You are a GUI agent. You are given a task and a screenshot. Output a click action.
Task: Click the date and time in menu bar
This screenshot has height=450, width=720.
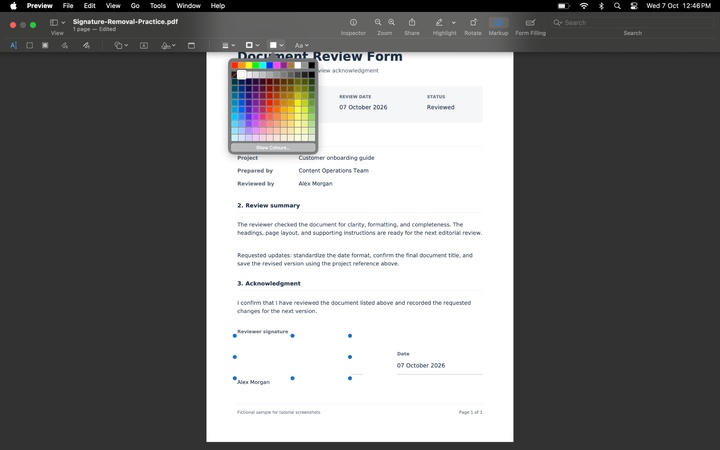[x=679, y=6]
